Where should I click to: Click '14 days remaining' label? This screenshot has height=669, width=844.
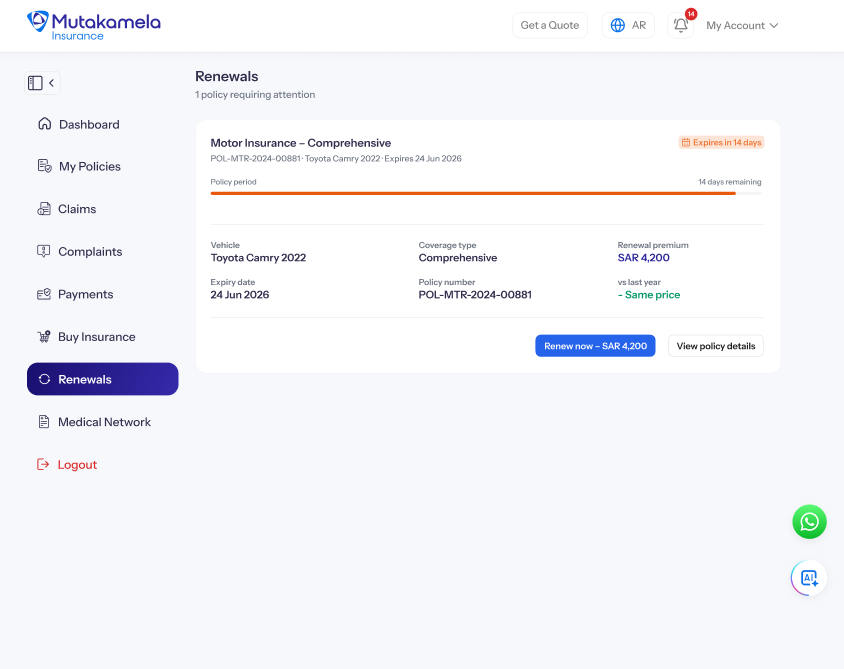click(x=730, y=182)
